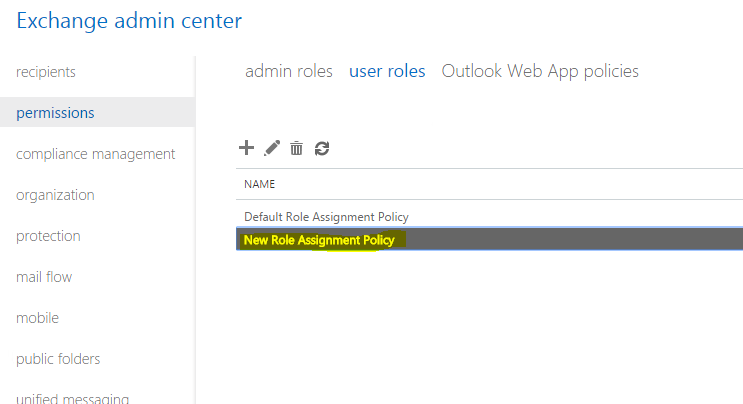Click the edit pencil icon
The height and width of the screenshot is (404, 743).
272,148
